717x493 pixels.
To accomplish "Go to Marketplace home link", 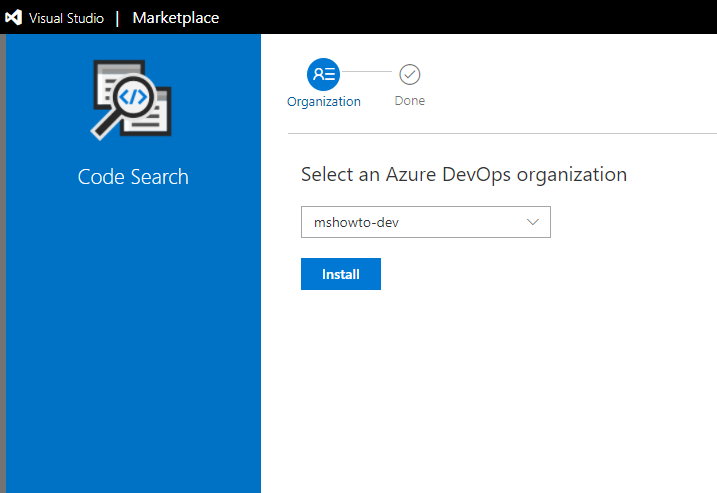I will 176,18.
